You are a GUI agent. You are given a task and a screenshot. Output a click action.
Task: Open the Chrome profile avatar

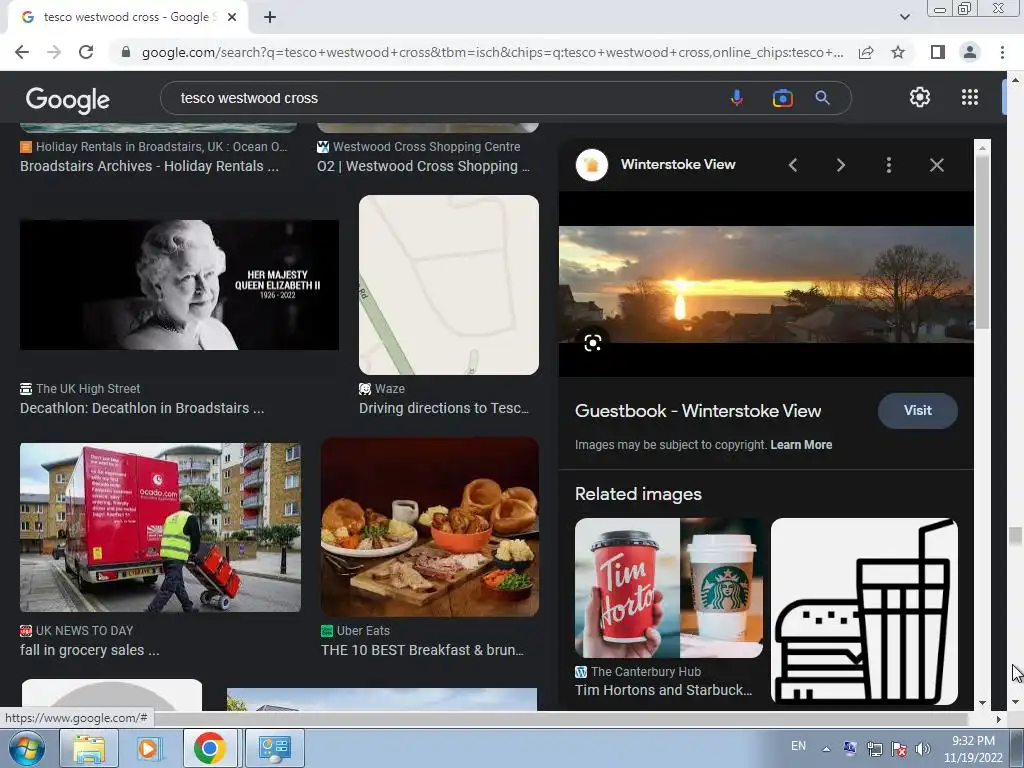[970, 52]
